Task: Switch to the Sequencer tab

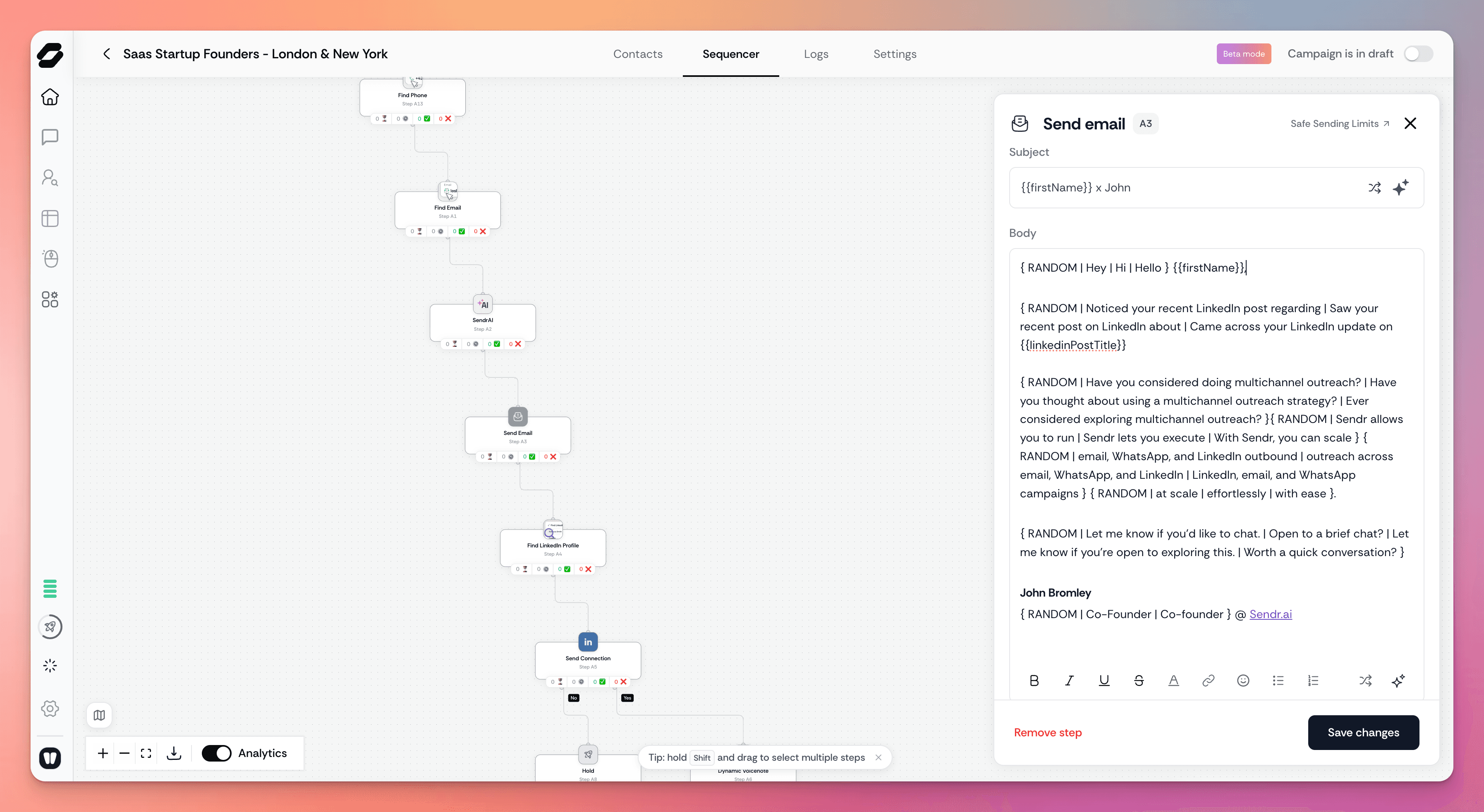Action: pos(730,54)
